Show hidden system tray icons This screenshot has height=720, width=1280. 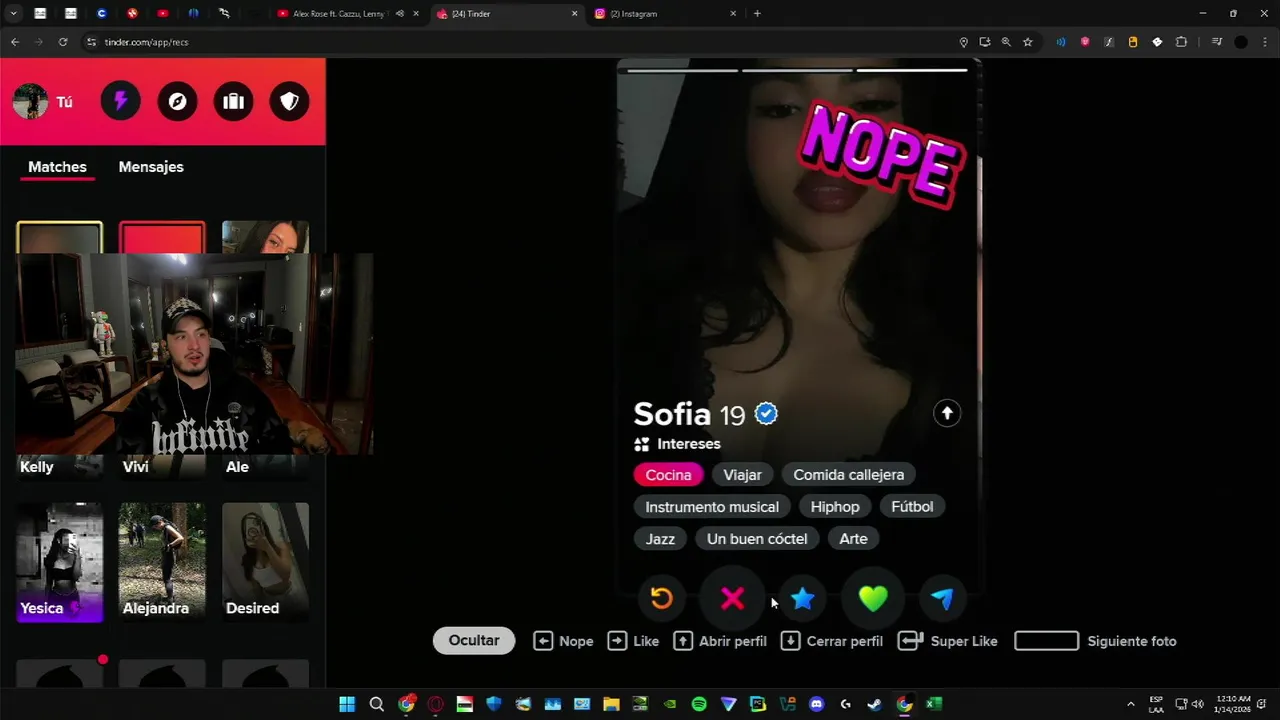pos(1131,704)
